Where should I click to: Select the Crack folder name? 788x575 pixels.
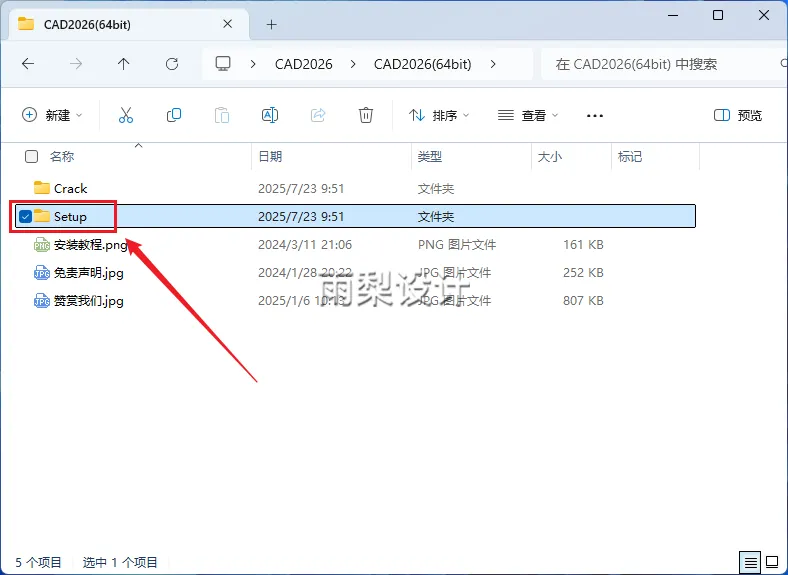tap(70, 188)
